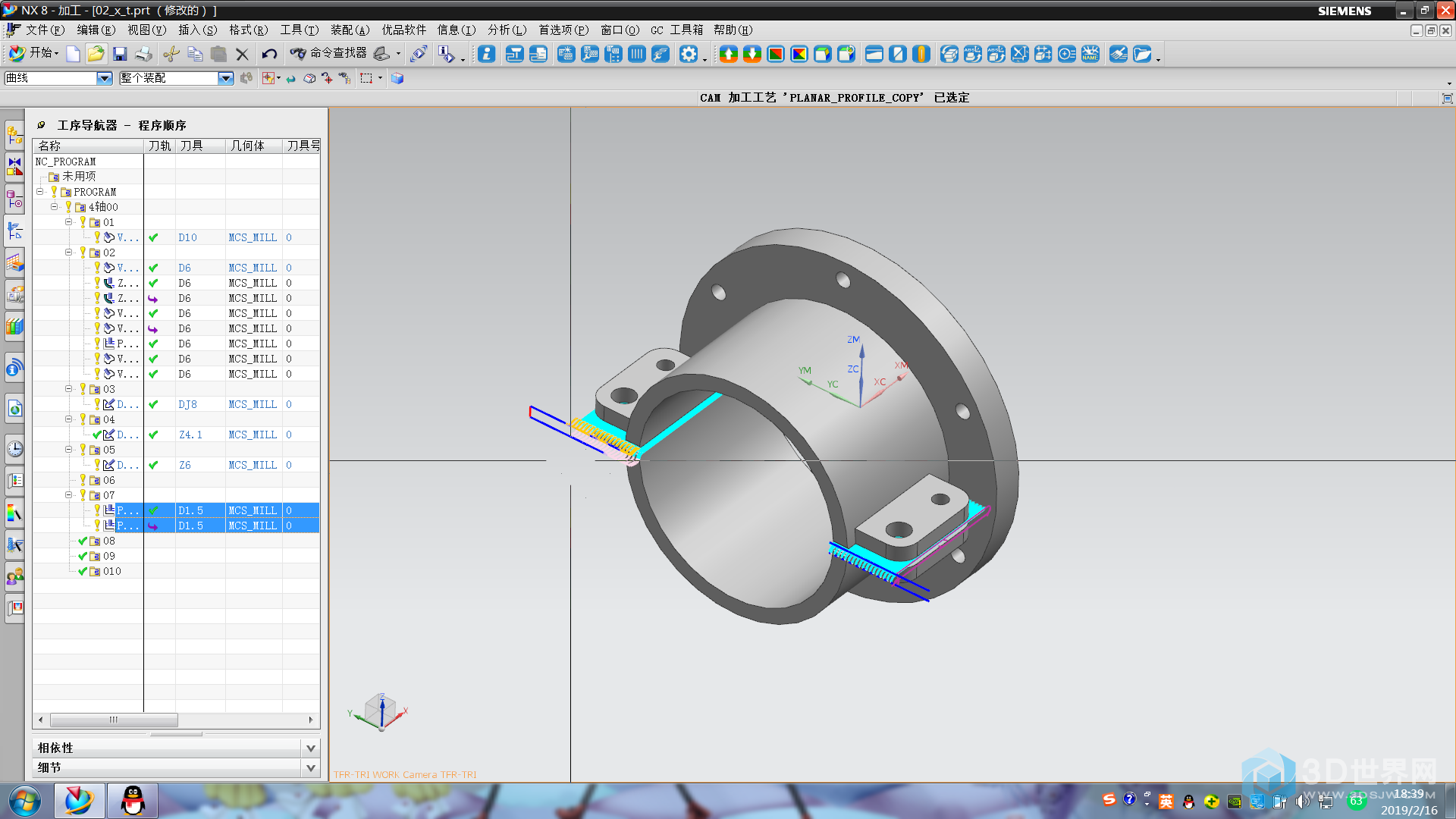The width and height of the screenshot is (1456, 819).
Task: Select the 未用项 folder in navigator
Action: click(73, 176)
